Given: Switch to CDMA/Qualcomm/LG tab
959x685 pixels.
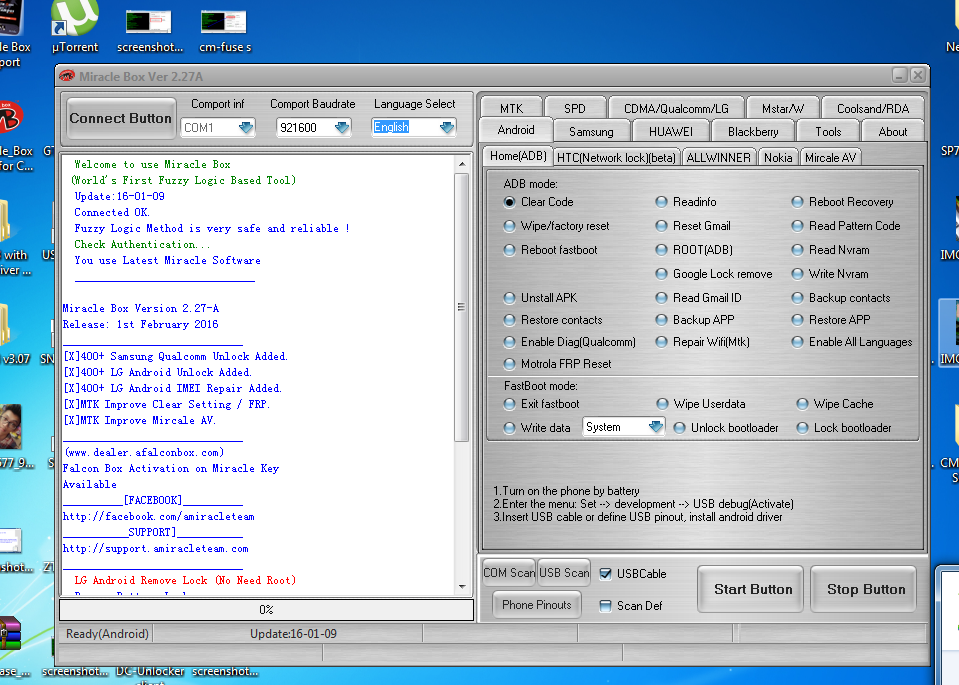Looking at the screenshot, I should click(676, 108).
